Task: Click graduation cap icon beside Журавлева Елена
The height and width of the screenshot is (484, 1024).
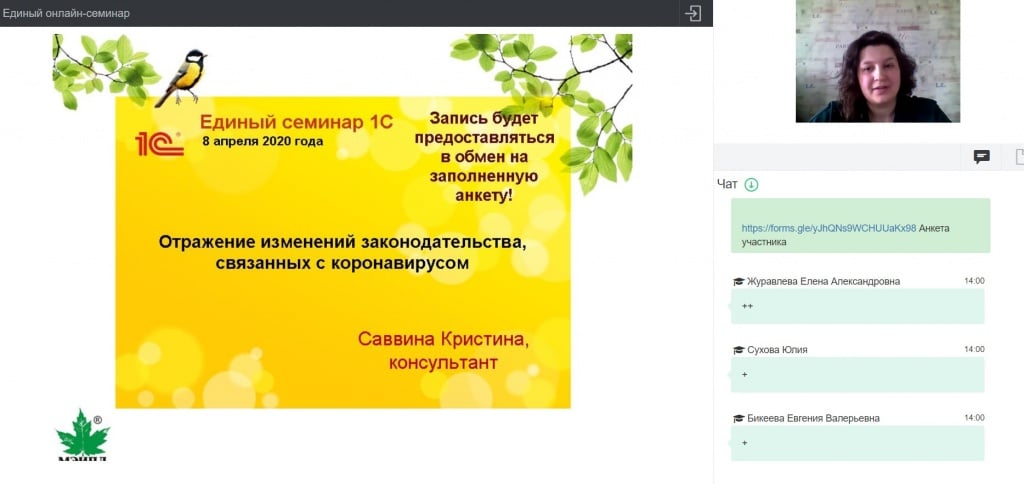Action: (739, 282)
